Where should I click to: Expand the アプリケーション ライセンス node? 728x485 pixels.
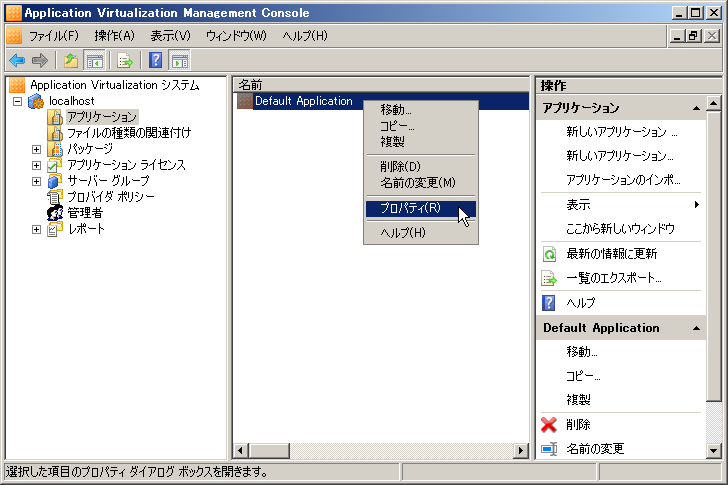pyautogui.click(x=36, y=165)
